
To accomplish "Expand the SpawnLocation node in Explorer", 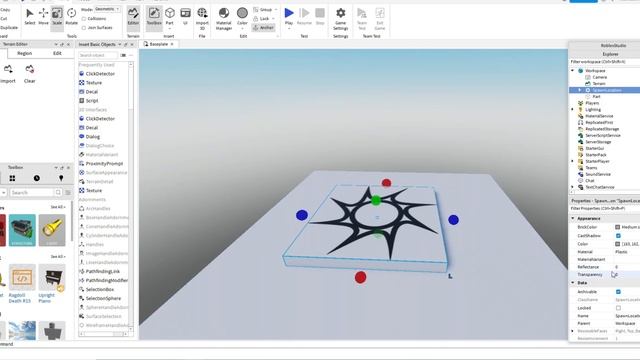I will coord(580,90).
